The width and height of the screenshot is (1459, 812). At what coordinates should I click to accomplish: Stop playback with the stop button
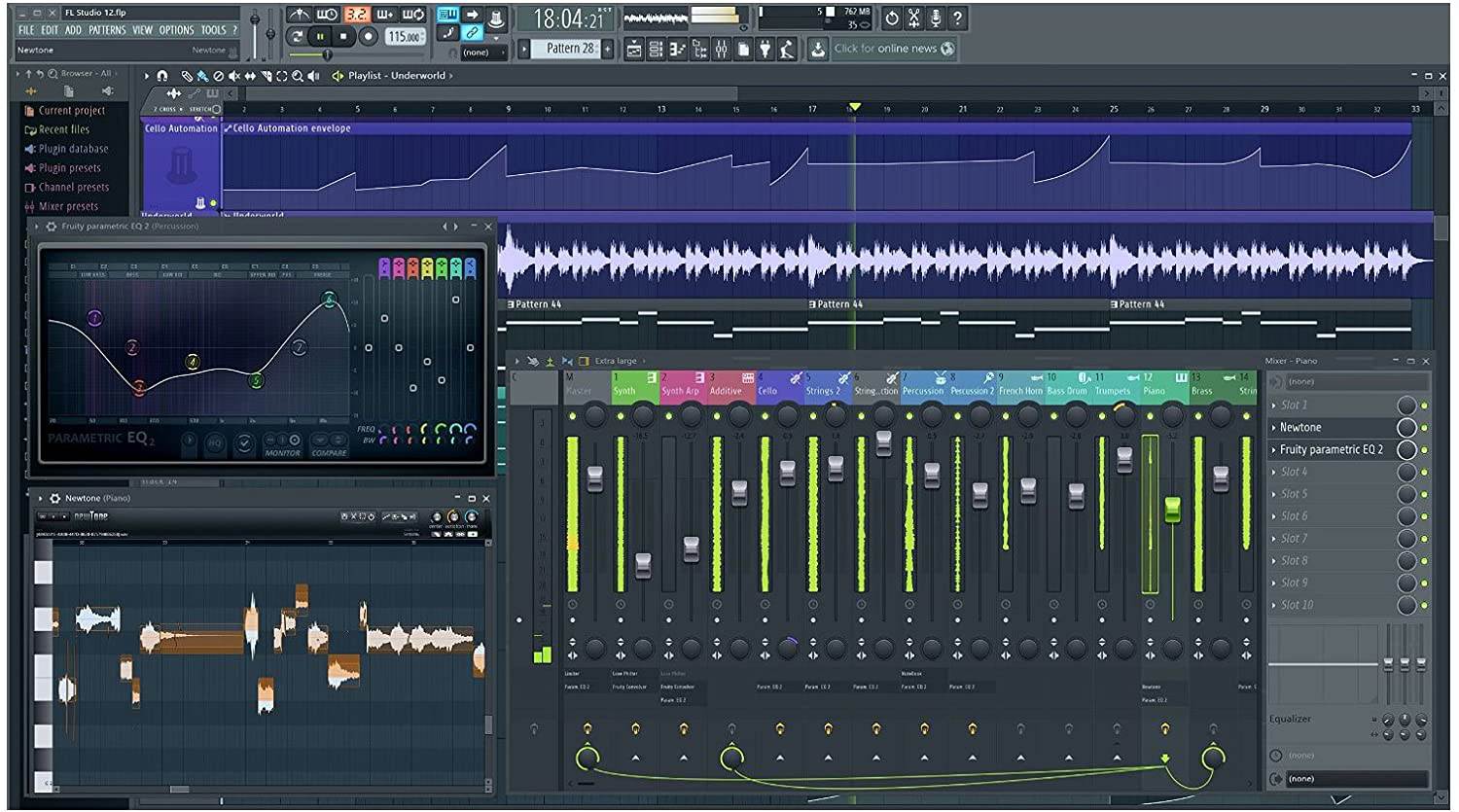click(343, 37)
